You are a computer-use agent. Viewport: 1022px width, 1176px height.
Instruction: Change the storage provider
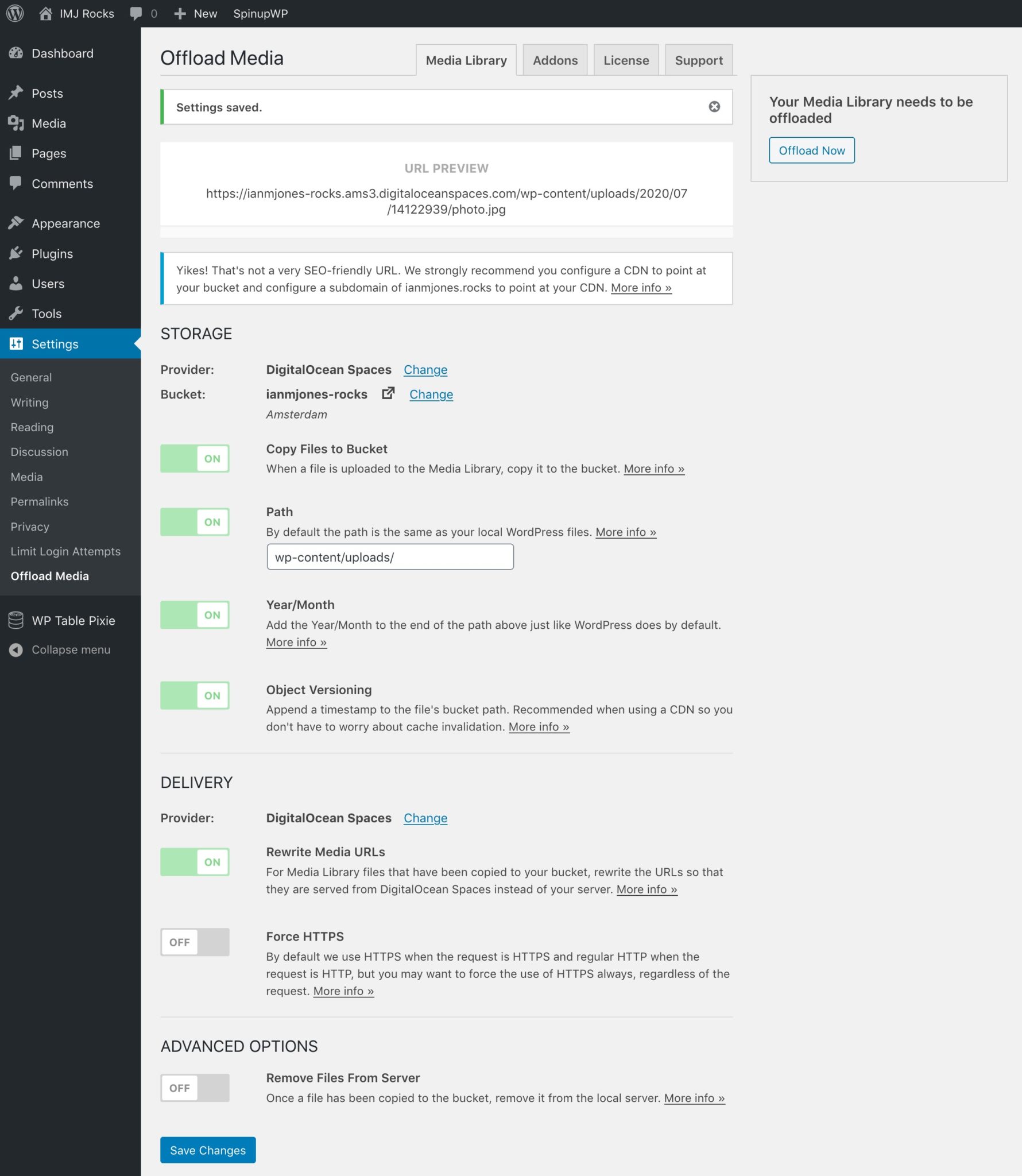click(x=425, y=369)
